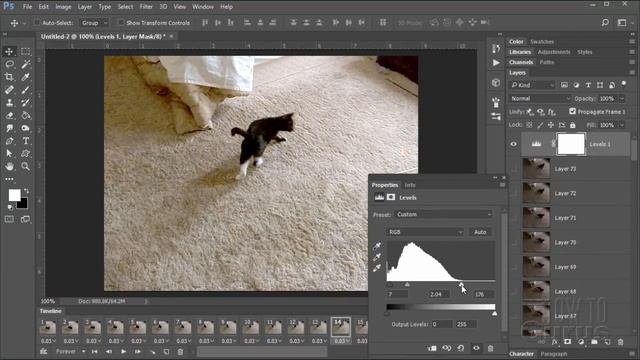This screenshot has width=640, height=360.
Task: Open the Normal blend mode dropdown
Action: [540, 98]
